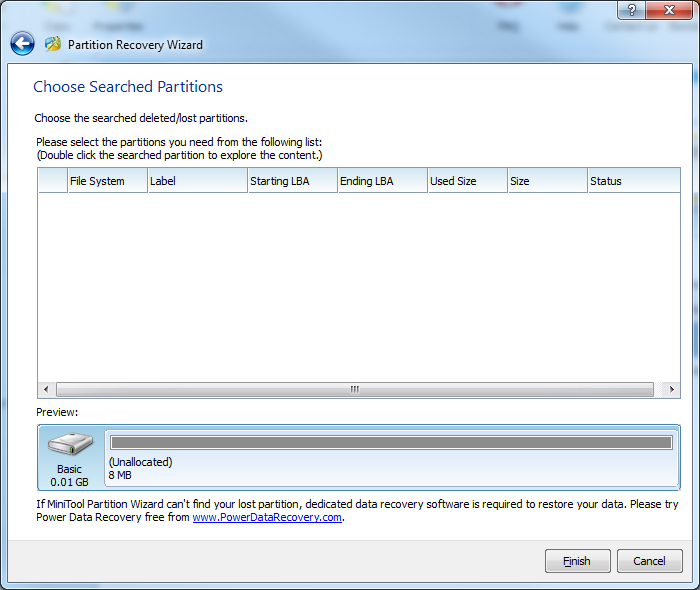700x590 pixels.
Task: Click the 8 MB size text
Action: tap(120, 475)
